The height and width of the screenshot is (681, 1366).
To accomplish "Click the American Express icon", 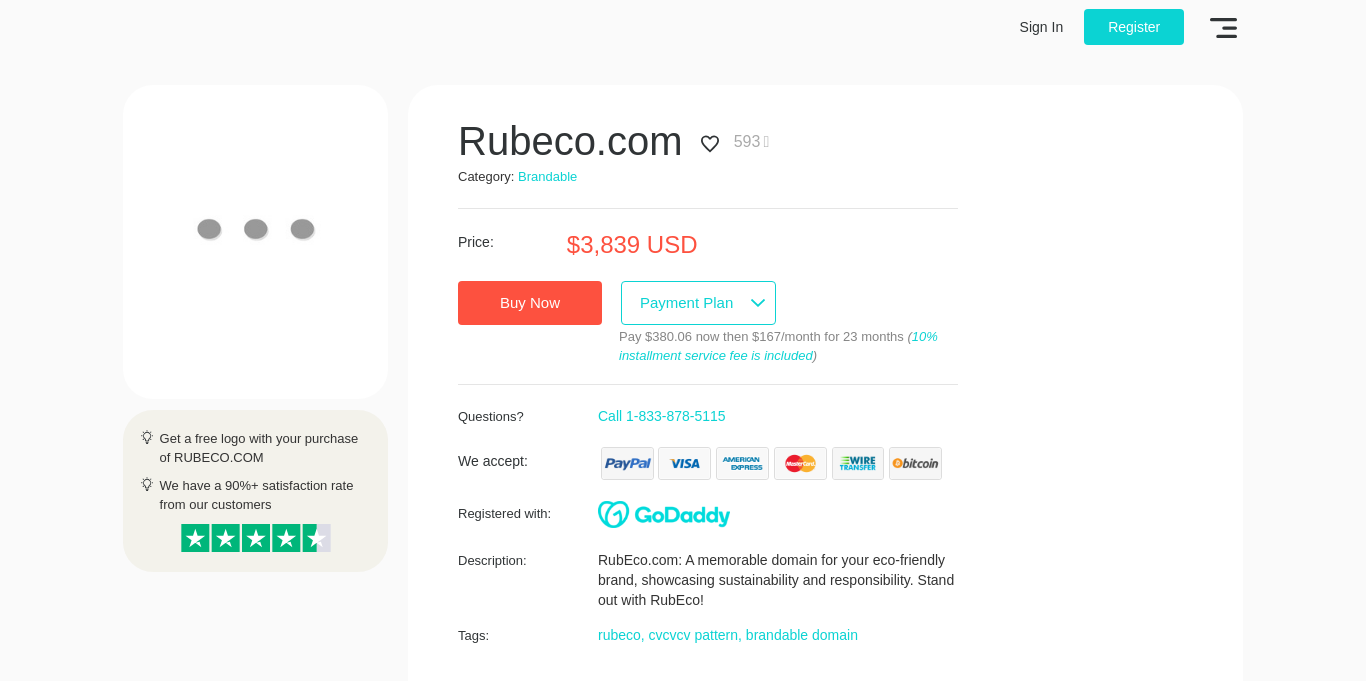I will point(742,463).
